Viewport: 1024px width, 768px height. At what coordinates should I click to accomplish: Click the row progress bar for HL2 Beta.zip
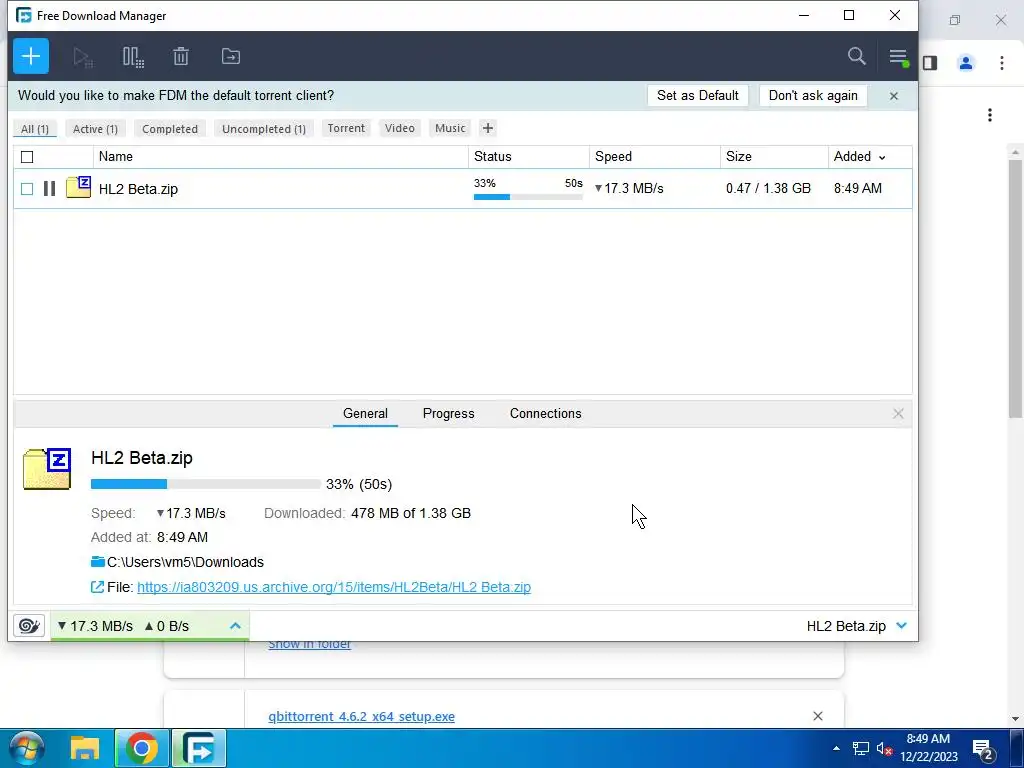coord(528,197)
